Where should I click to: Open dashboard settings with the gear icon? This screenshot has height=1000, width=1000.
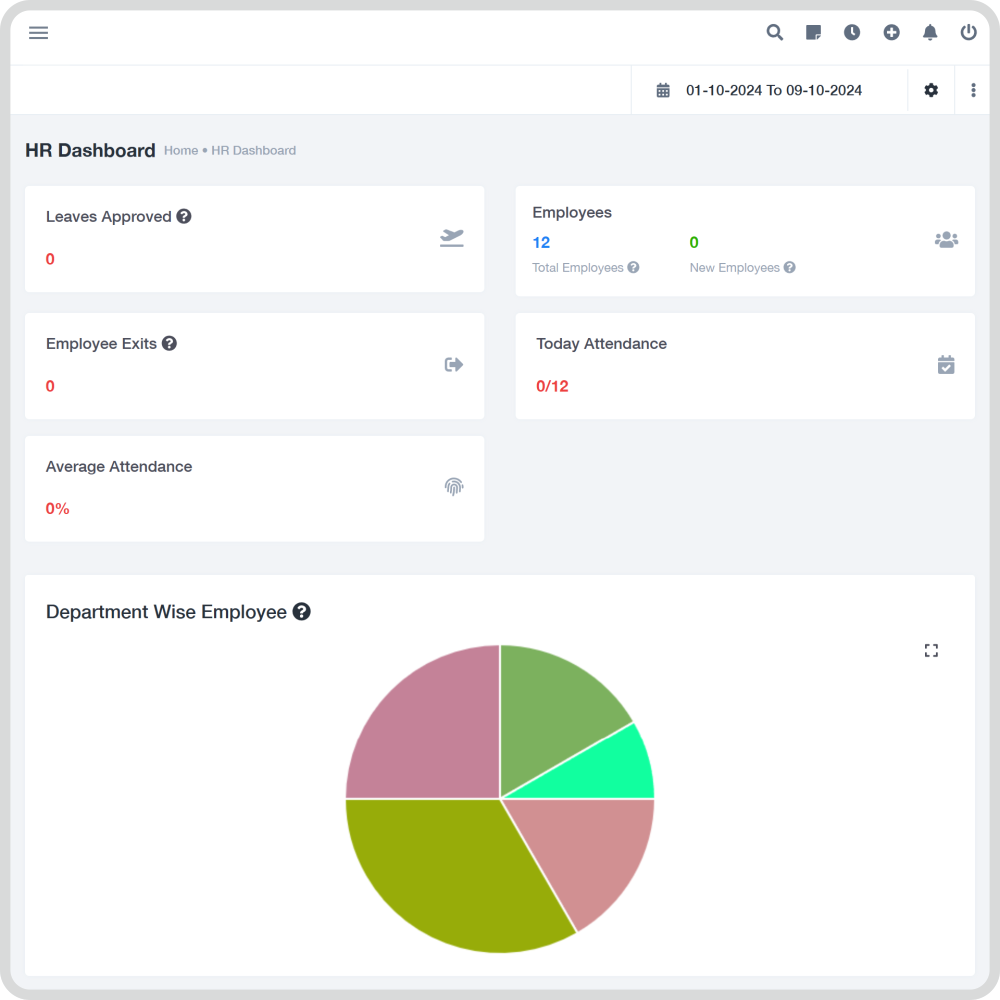pyautogui.click(x=931, y=90)
